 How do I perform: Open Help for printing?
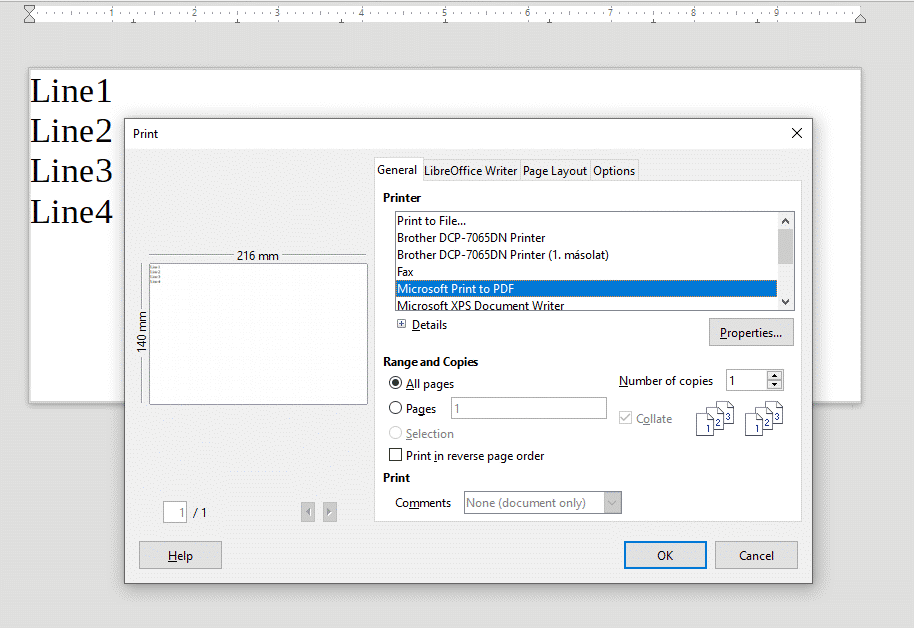180,555
